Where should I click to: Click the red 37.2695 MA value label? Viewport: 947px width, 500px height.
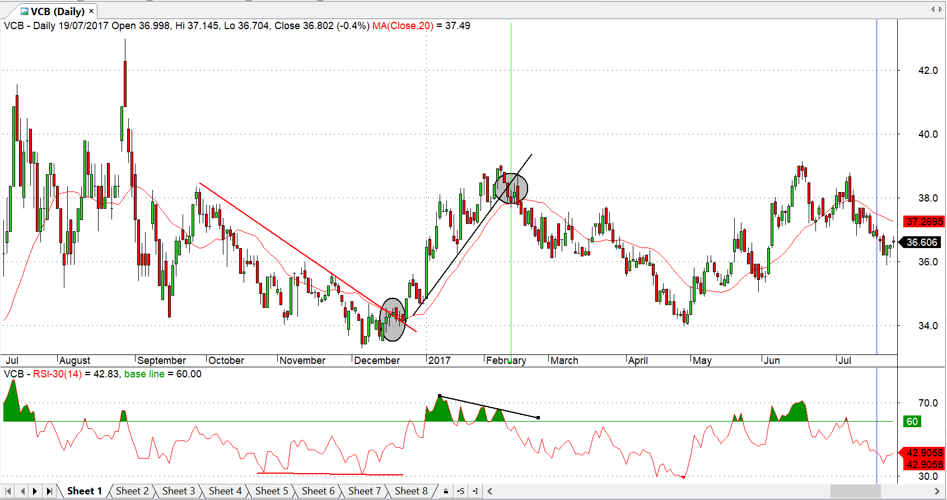(x=924, y=222)
